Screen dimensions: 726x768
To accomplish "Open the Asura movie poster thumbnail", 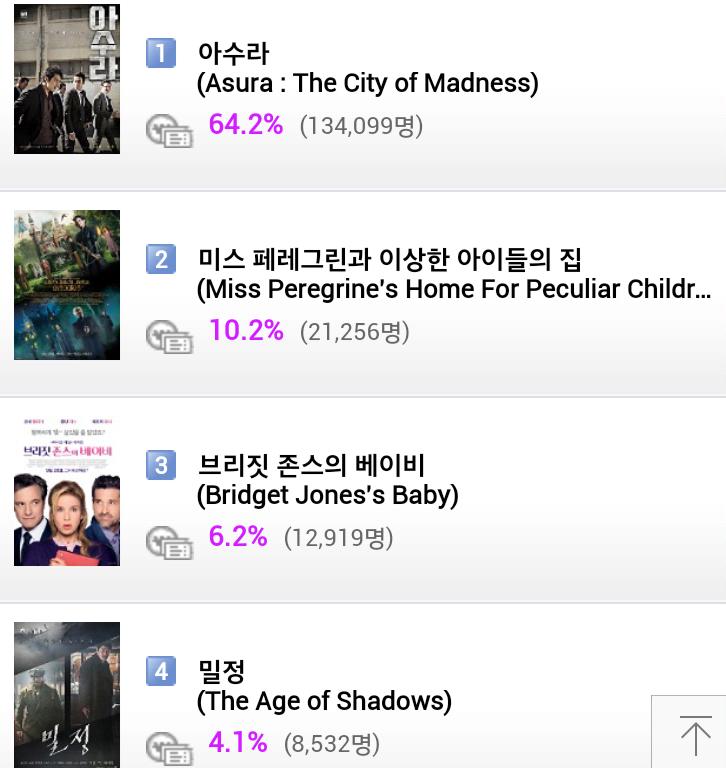I will point(67,79).
